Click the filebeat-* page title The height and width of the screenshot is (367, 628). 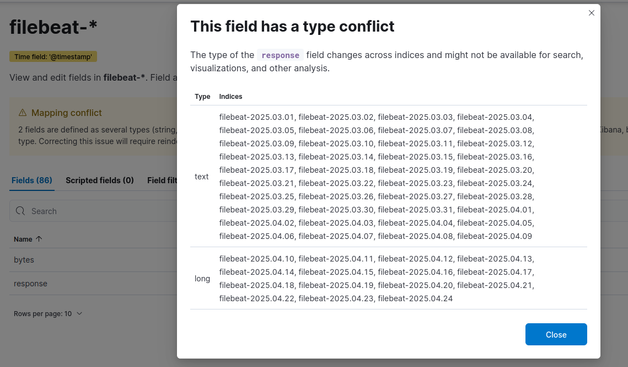(53, 27)
